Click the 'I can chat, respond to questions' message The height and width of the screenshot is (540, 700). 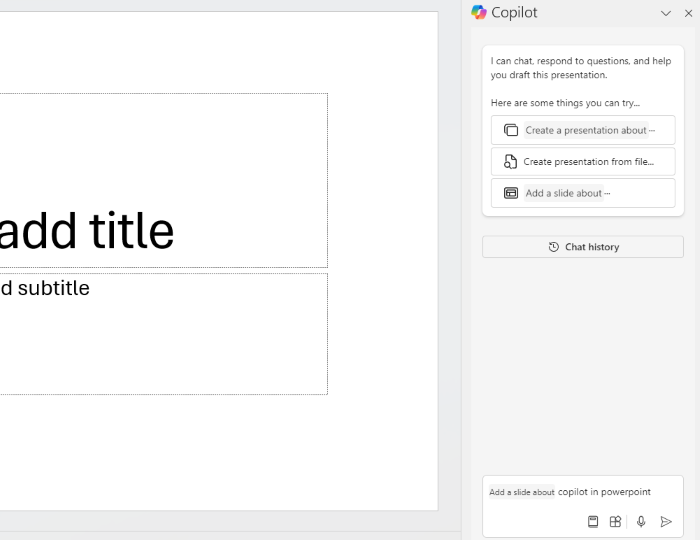click(x=581, y=68)
